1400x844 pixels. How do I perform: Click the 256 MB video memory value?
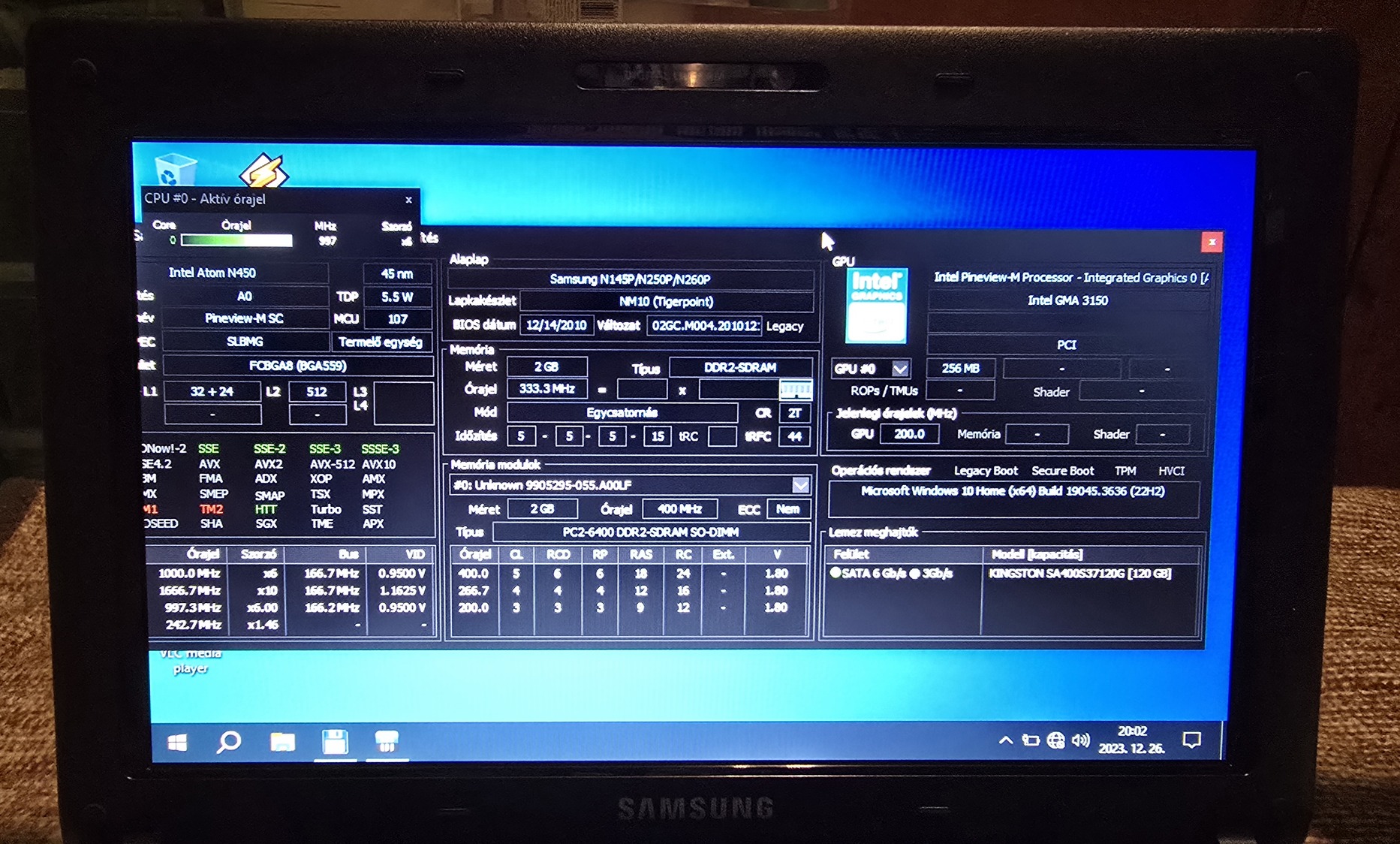pos(961,369)
